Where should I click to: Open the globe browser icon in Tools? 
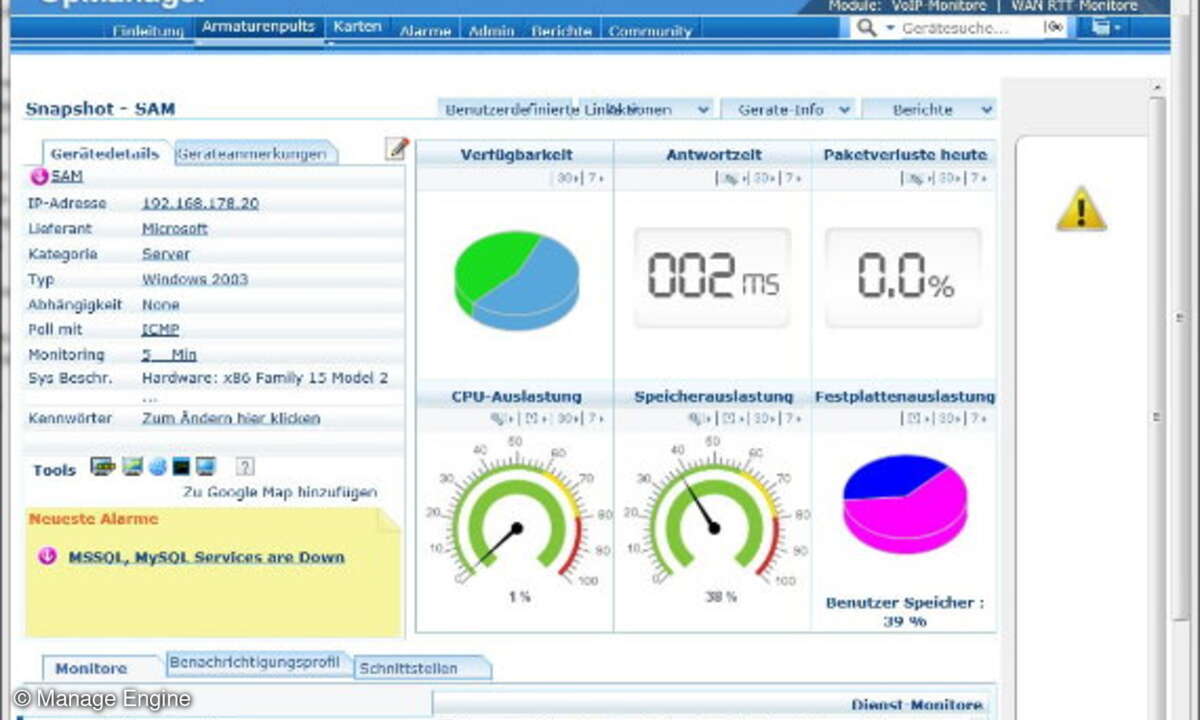point(157,467)
